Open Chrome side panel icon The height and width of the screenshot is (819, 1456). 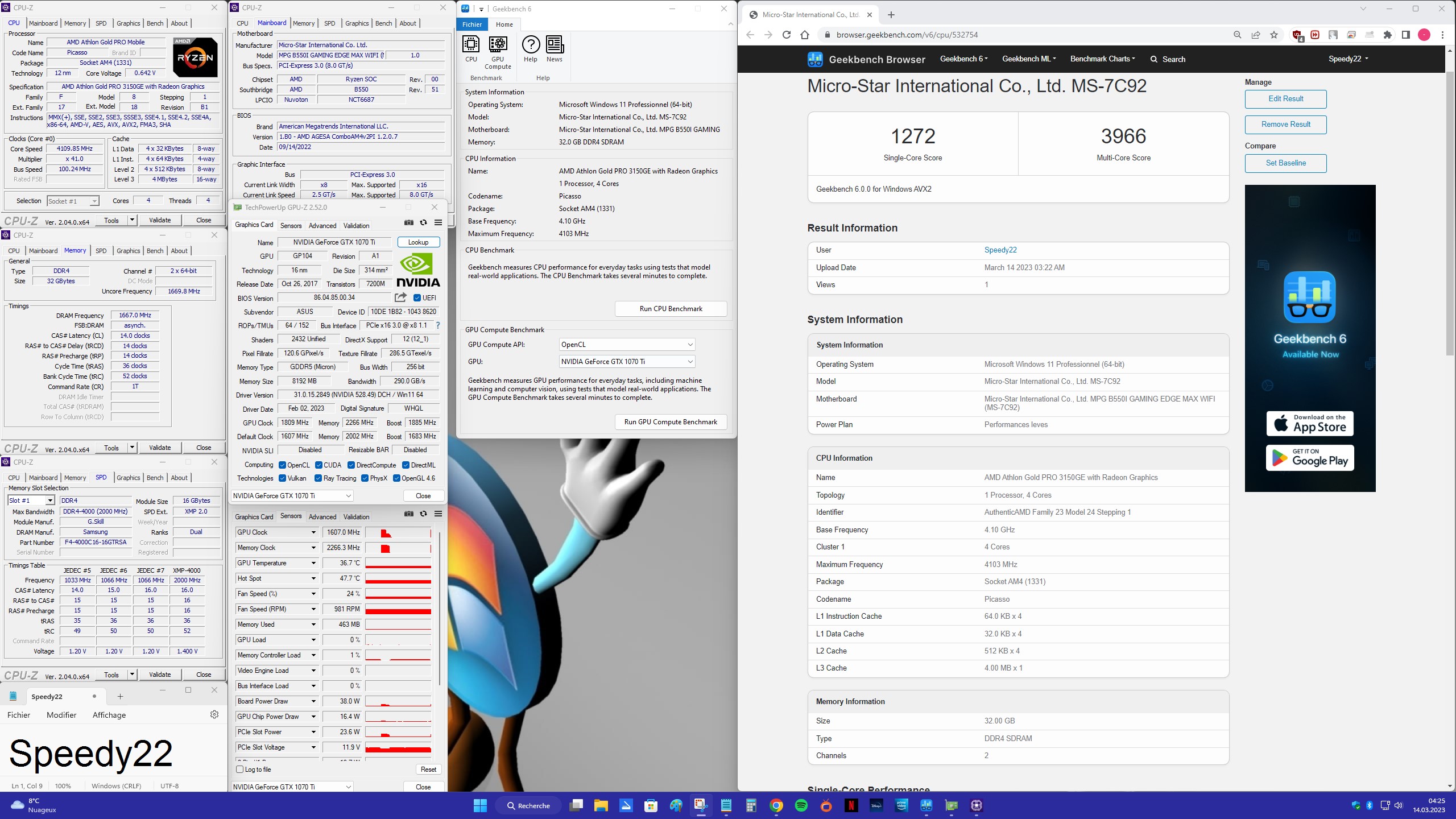click(x=1406, y=35)
